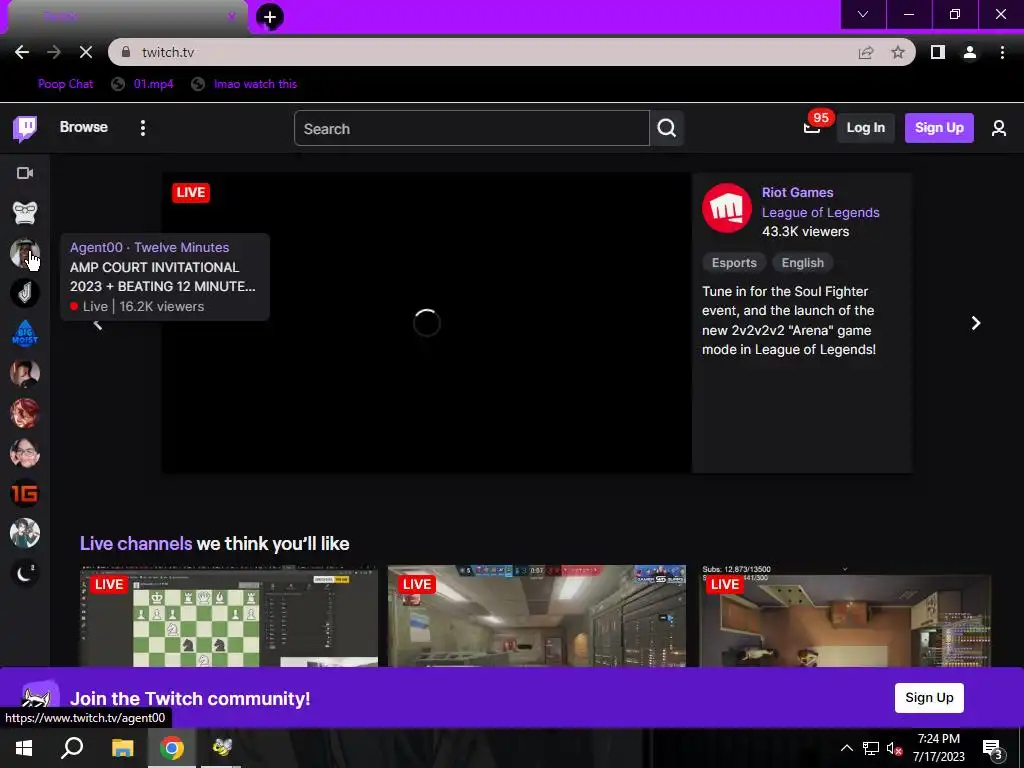Close the current Twitch tab
Screen dimensions: 1024x768
[231, 16]
